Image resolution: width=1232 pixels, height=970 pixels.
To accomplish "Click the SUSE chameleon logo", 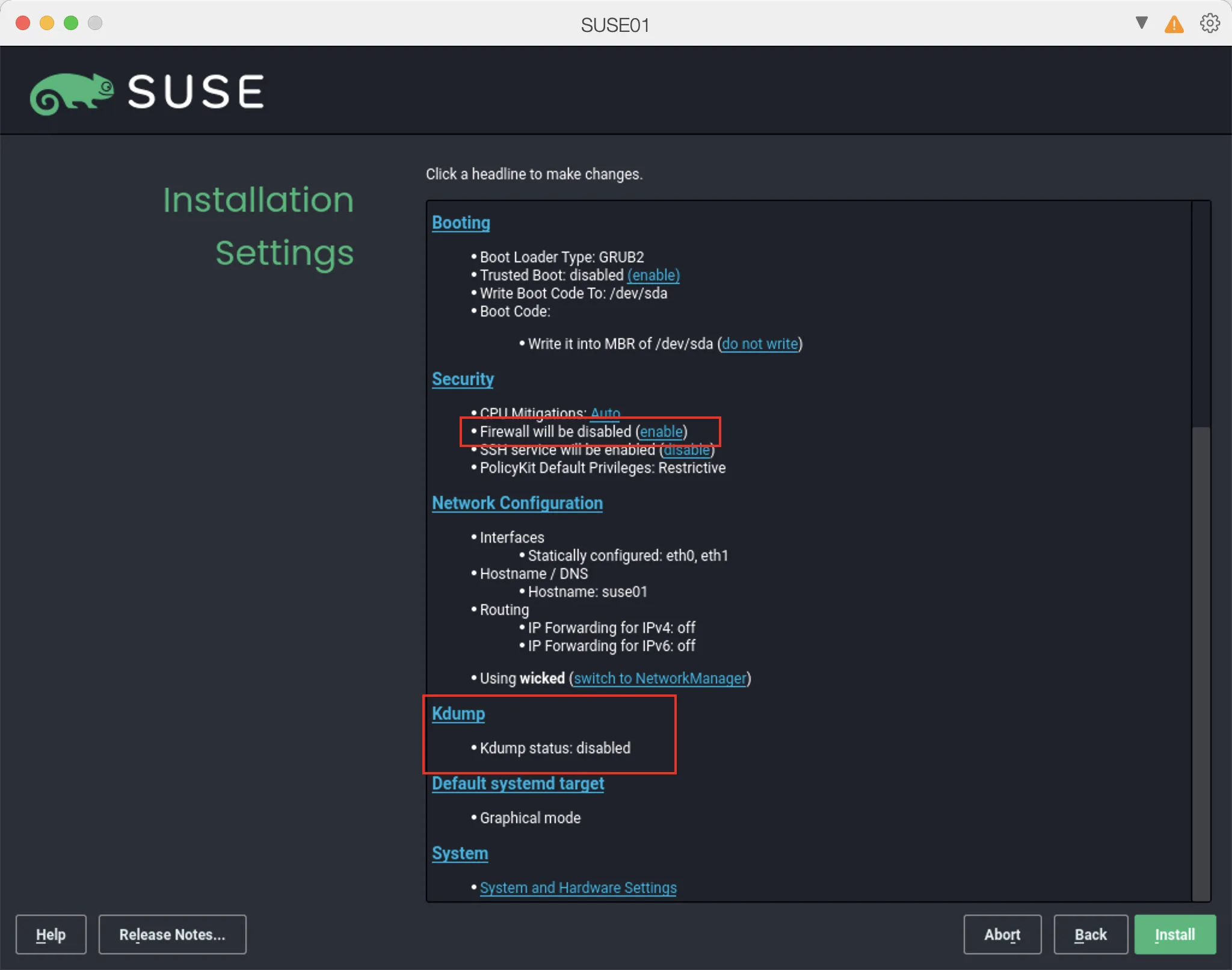I will [x=72, y=91].
